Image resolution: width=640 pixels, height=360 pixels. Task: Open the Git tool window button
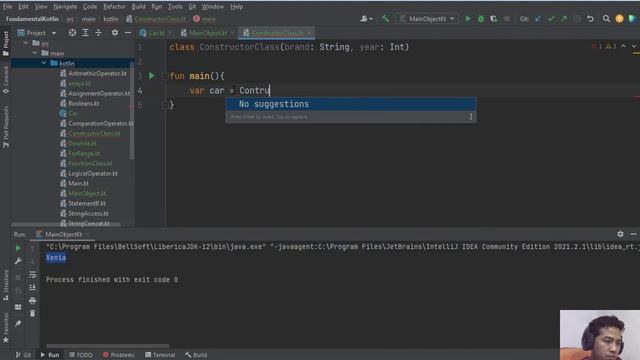(x=23, y=355)
